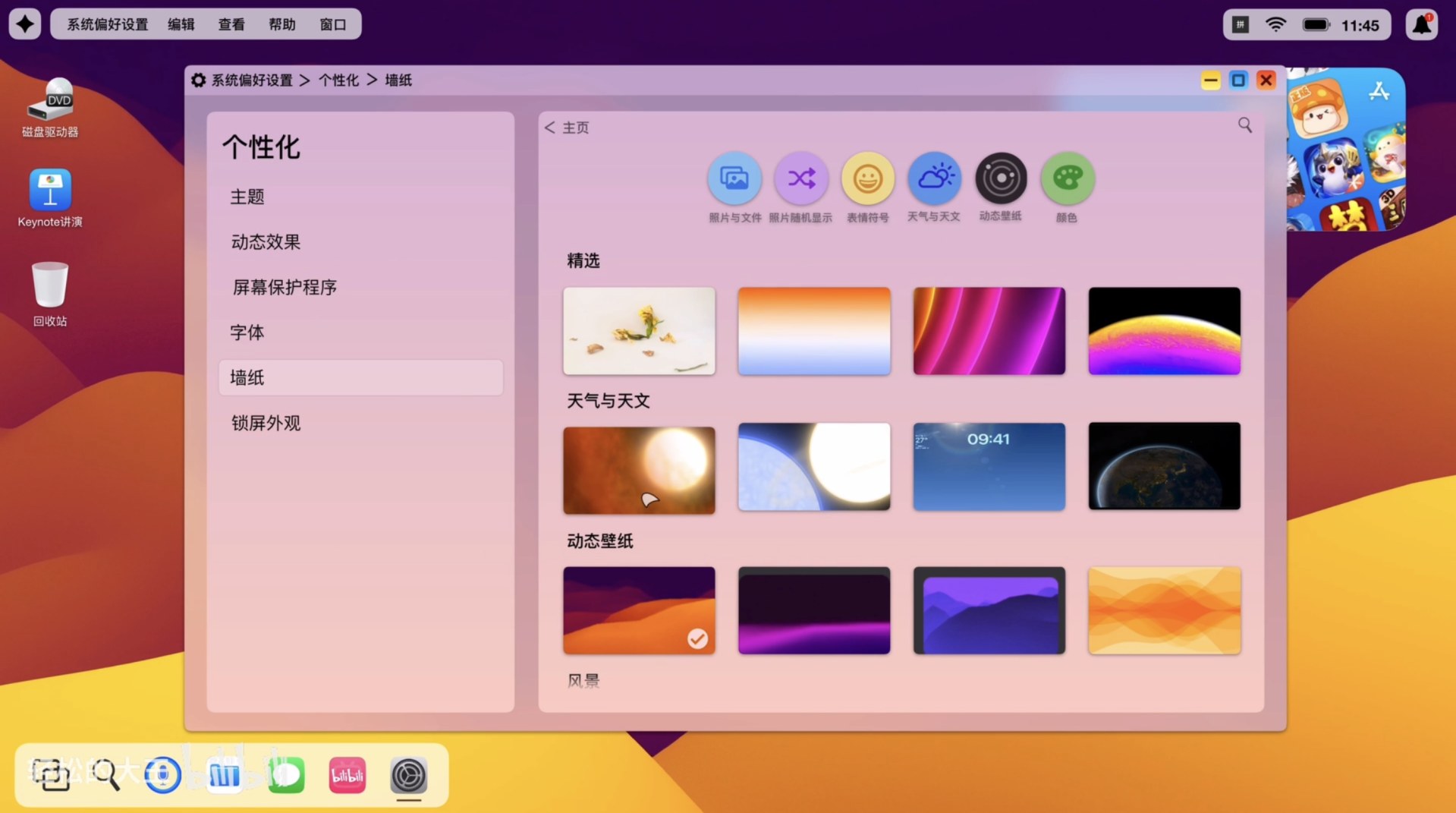This screenshot has width=1456, height=813.
Task: Open the 系统偏好设置 menu
Action: click(x=108, y=24)
